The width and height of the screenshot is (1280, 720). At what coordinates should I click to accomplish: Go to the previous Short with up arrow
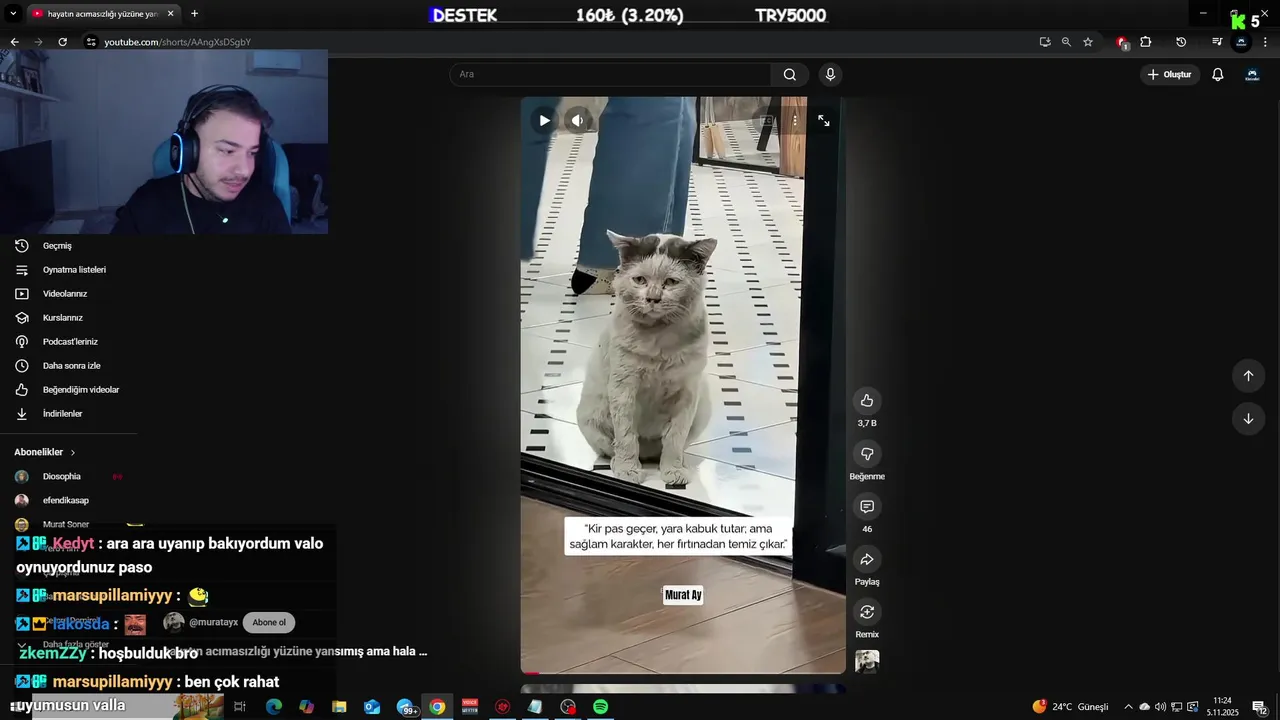(x=1248, y=376)
